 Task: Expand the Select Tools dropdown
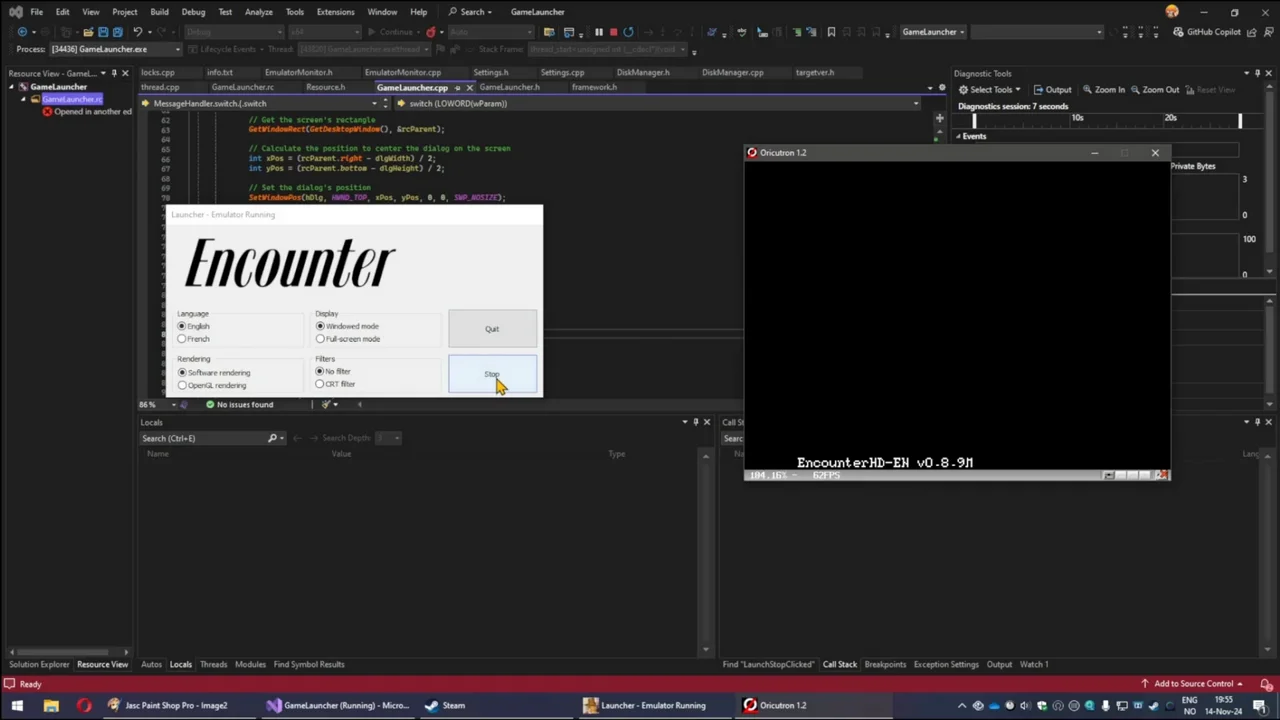(990, 90)
